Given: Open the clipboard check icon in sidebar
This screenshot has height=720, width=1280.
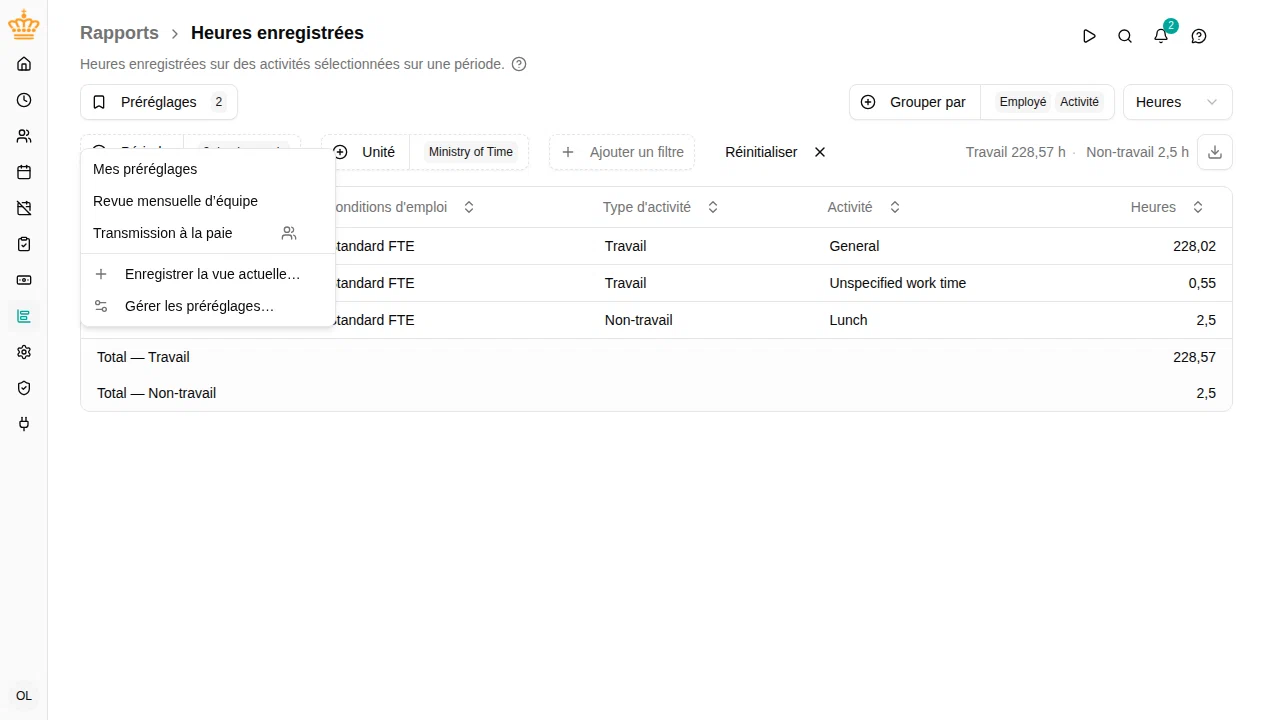Looking at the screenshot, I should [x=24, y=244].
